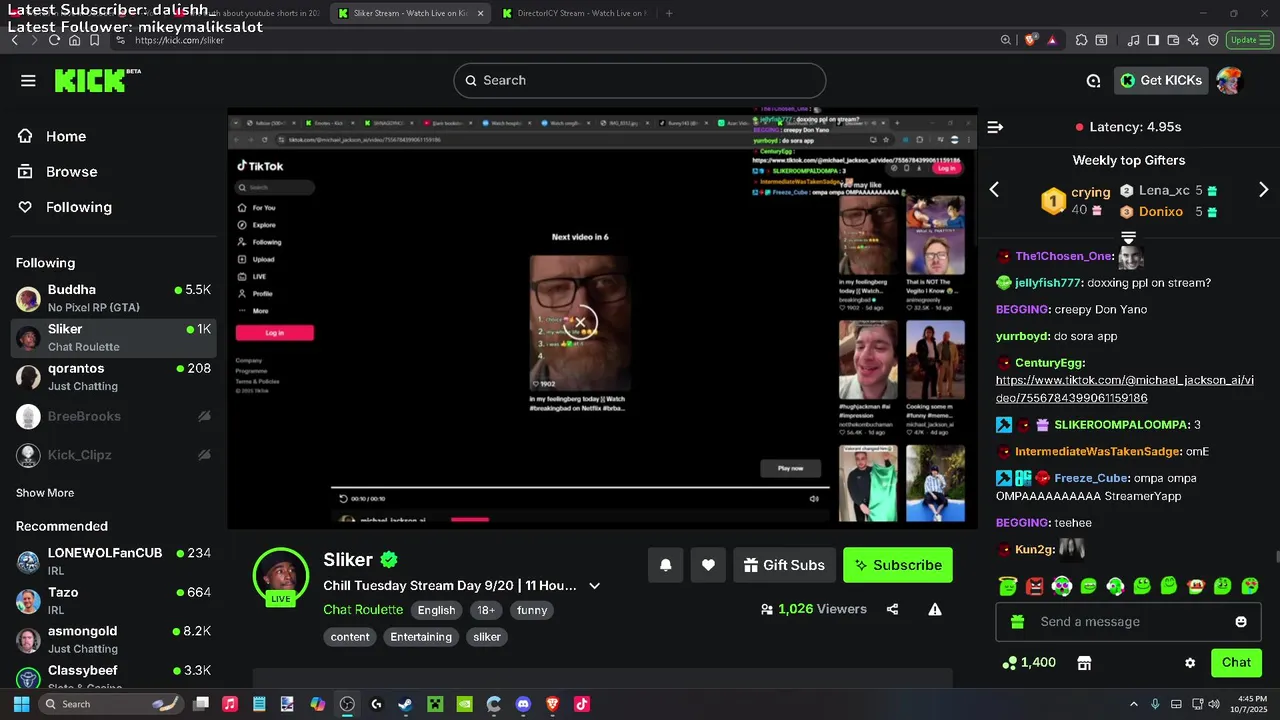Click the Entertaining tag
Screen dimensions: 1280x720
tap(421, 637)
